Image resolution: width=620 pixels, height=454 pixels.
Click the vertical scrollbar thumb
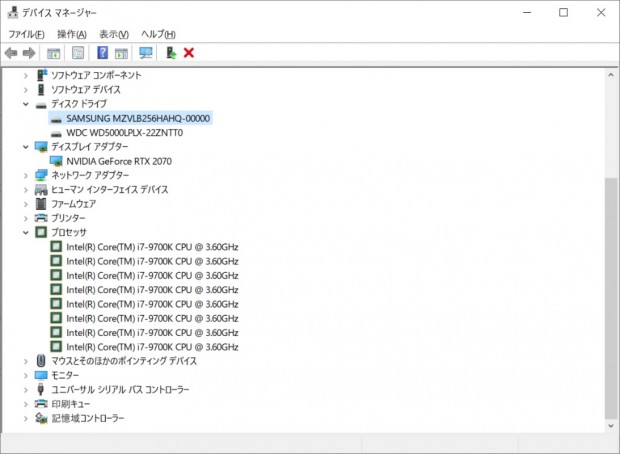point(611,298)
